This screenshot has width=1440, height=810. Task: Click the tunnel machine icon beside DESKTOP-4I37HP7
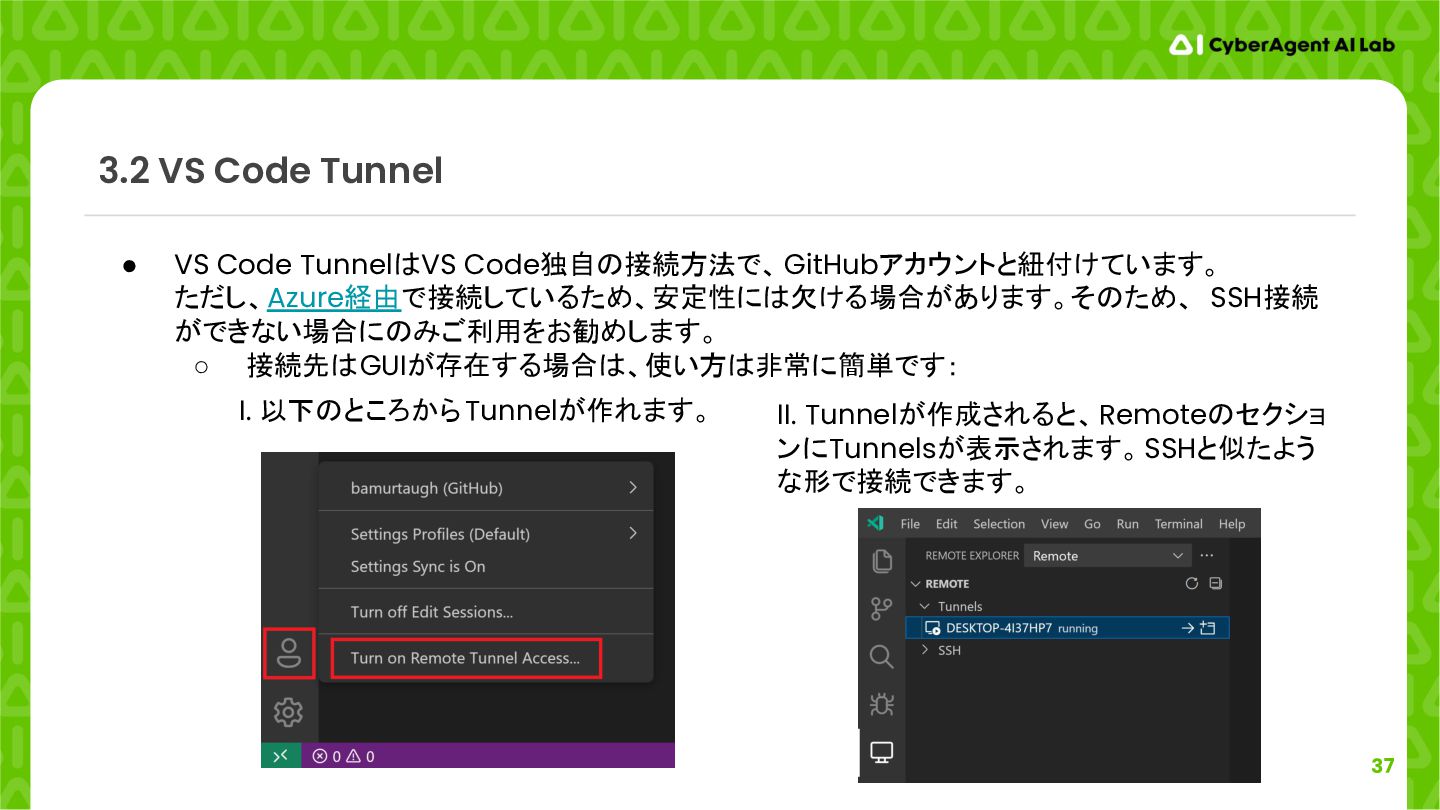[x=932, y=628]
